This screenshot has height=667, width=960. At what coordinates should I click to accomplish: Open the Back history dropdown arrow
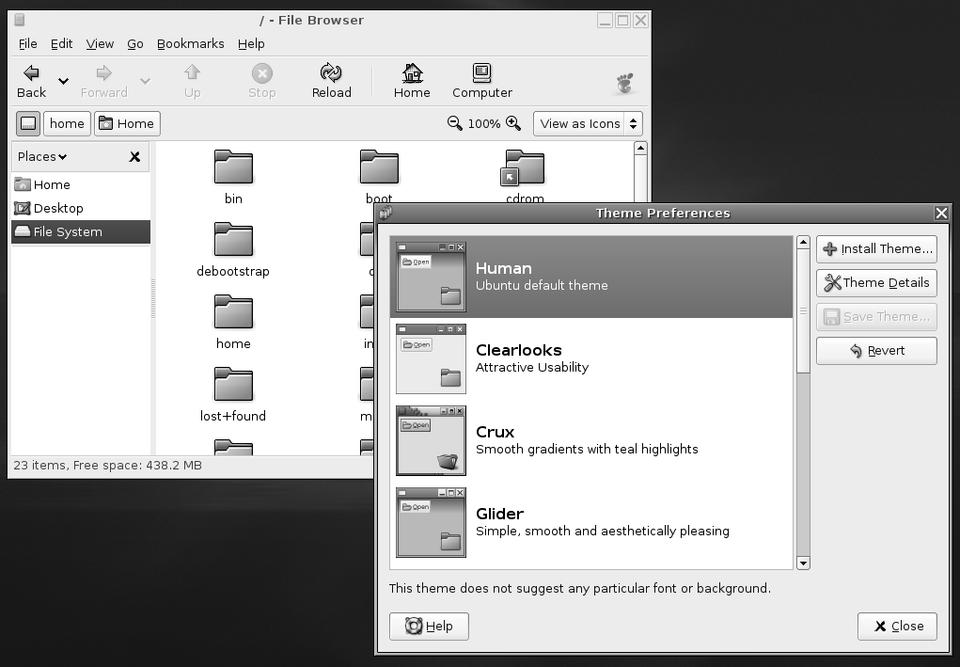pos(63,81)
